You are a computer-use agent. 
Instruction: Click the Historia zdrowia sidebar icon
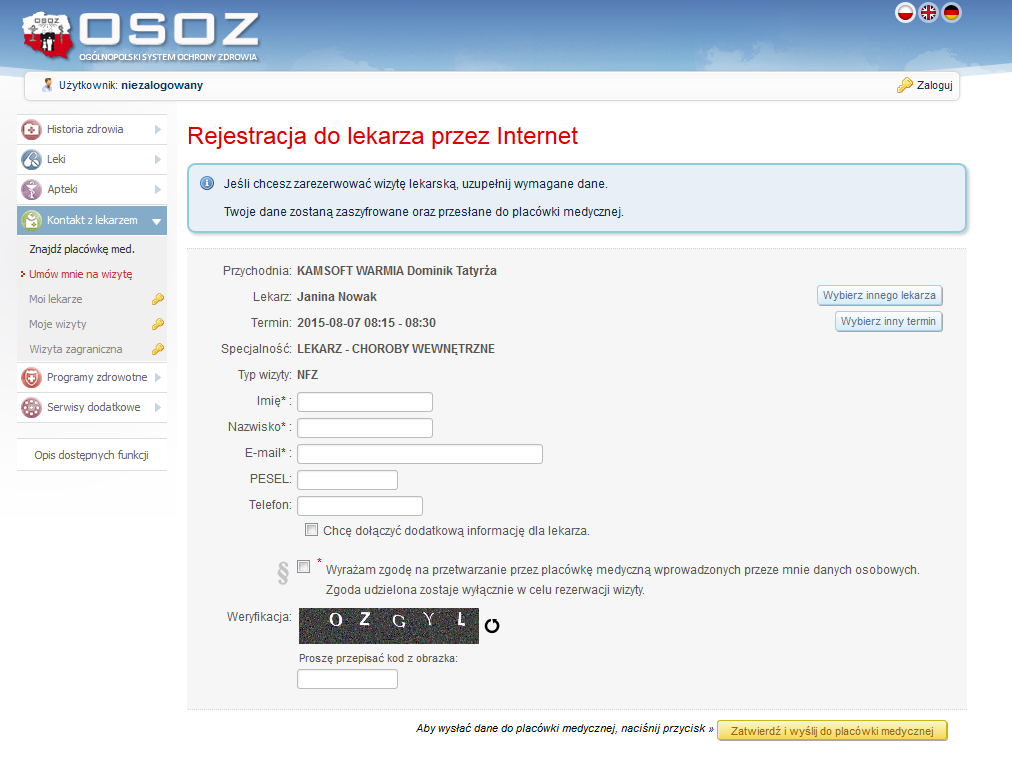[31, 130]
